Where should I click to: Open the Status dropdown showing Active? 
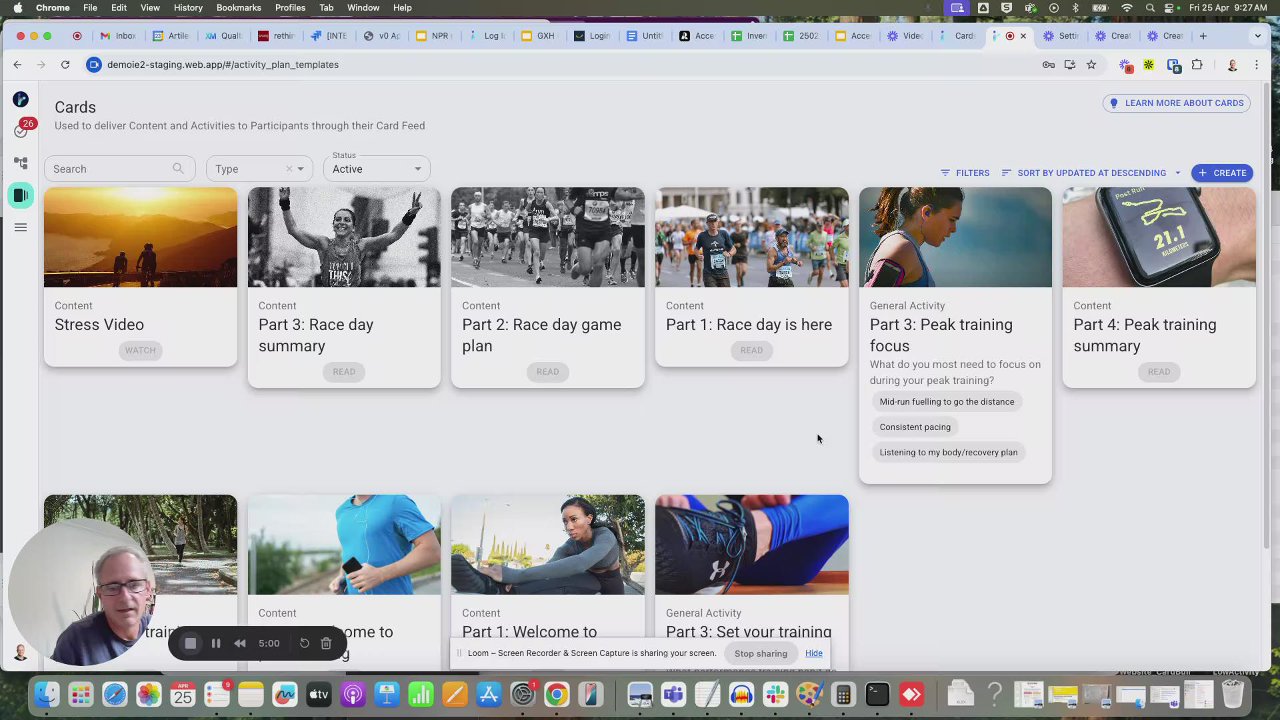point(377,168)
